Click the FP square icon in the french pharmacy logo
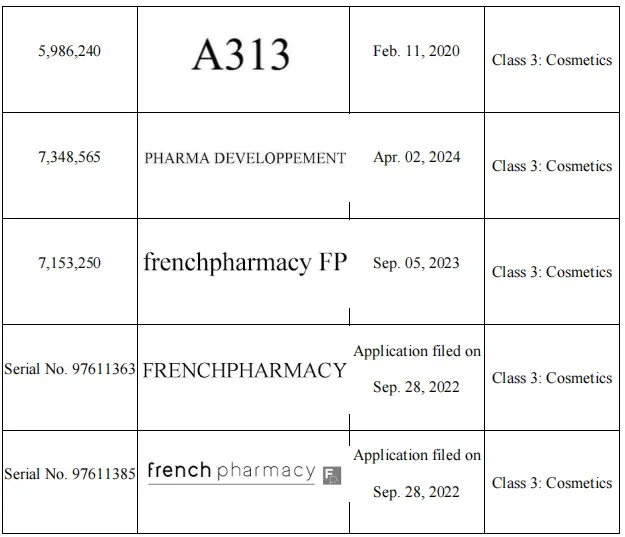This screenshot has width=625, height=537. [x=331, y=474]
